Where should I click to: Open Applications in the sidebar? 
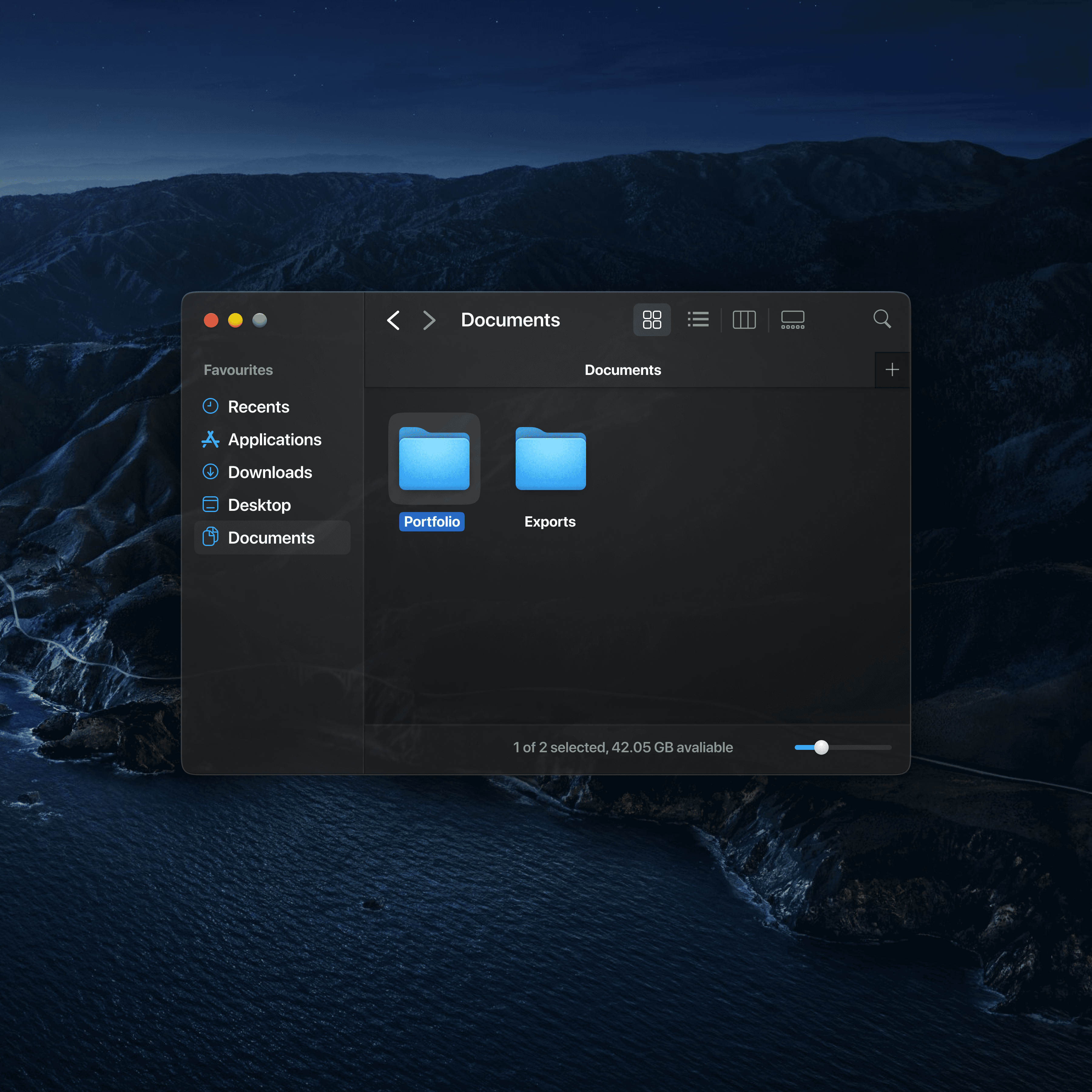[274, 440]
